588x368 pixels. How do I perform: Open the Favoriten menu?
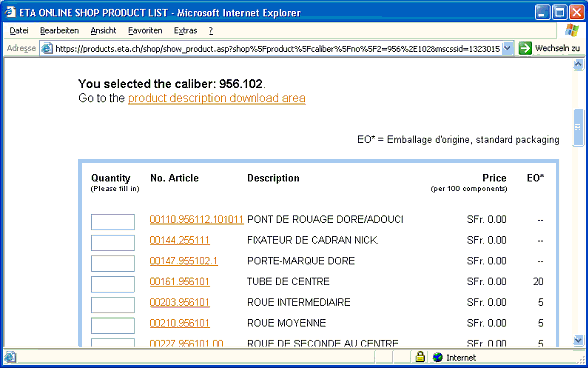145,30
